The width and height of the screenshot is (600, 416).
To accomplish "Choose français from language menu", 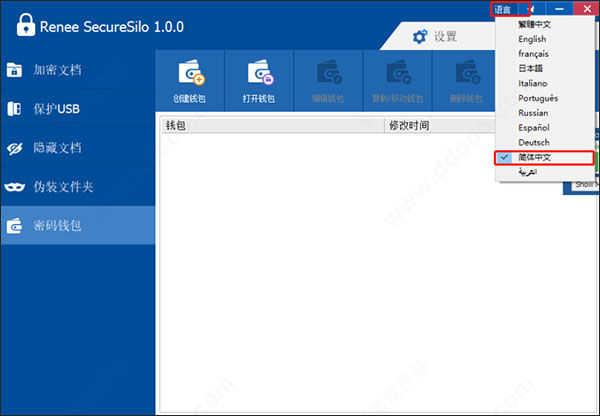I will 545,54.
